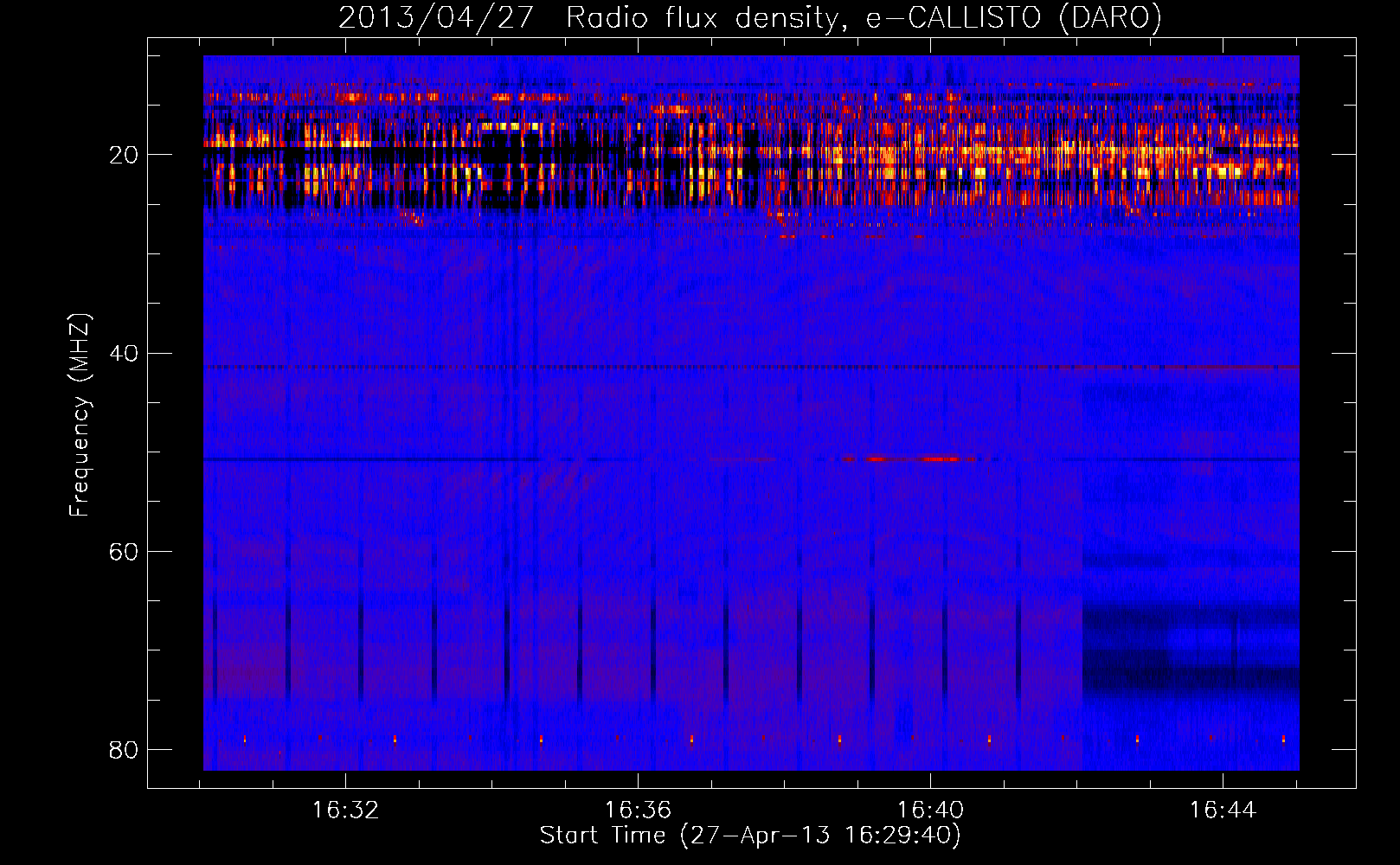This screenshot has height=865, width=1400.
Task: Click the 'Frequency (MHZ)' axis label
Action: 80,415
